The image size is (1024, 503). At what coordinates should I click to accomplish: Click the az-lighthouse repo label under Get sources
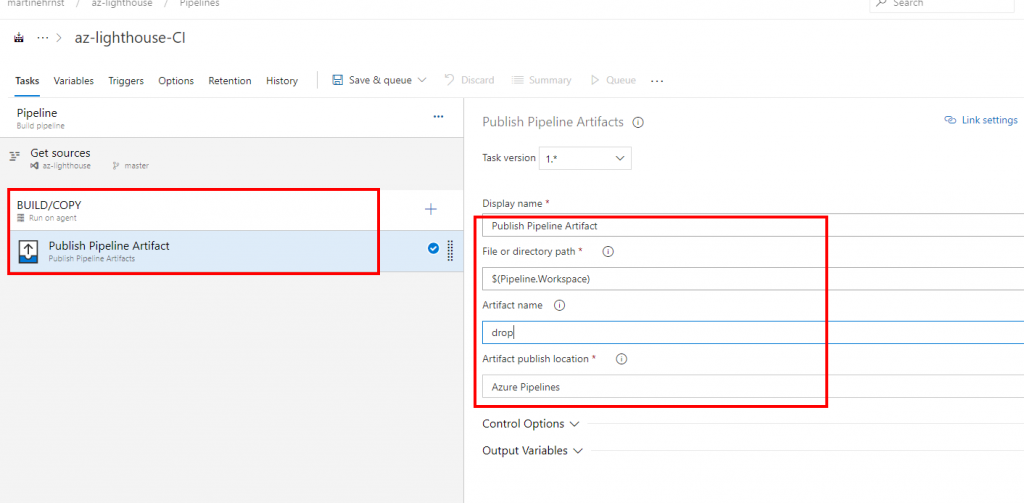(x=60, y=166)
